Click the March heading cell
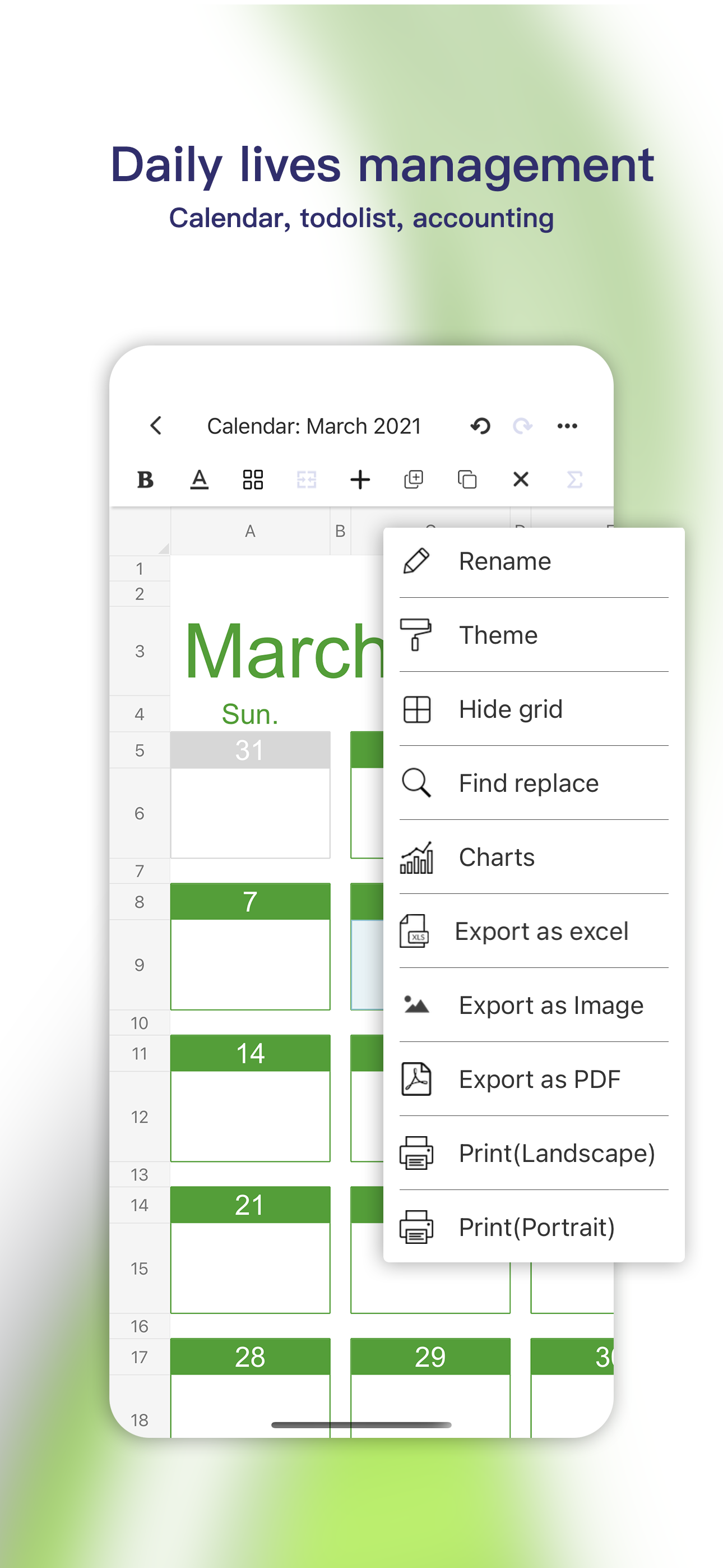The image size is (723, 1568). tap(284, 651)
